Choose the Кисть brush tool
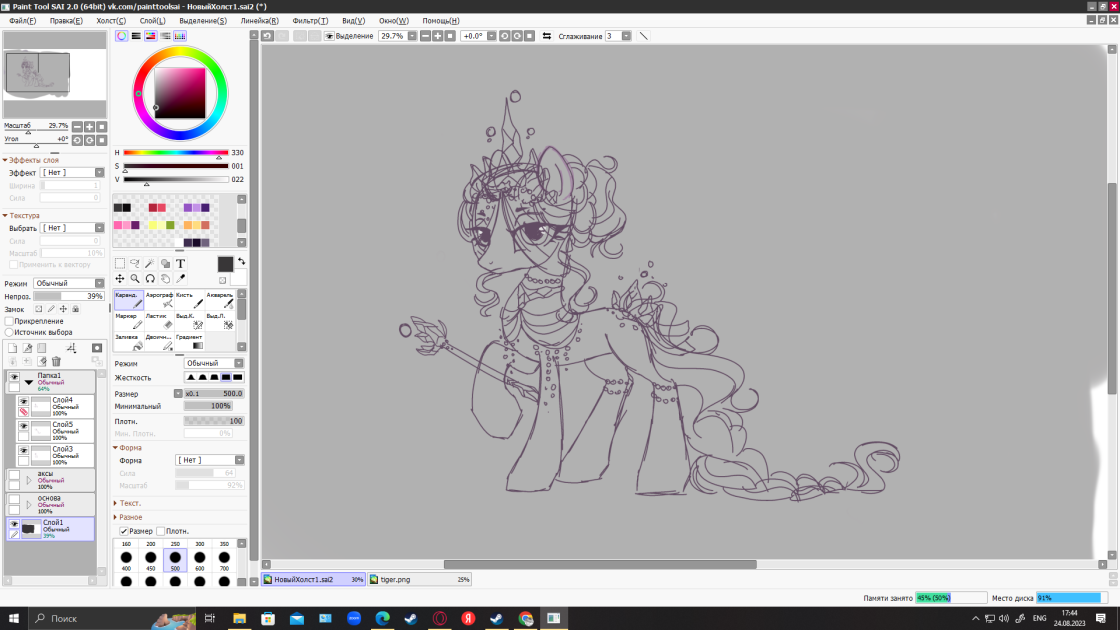The height and width of the screenshot is (630, 1120). [x=189, y=300]
